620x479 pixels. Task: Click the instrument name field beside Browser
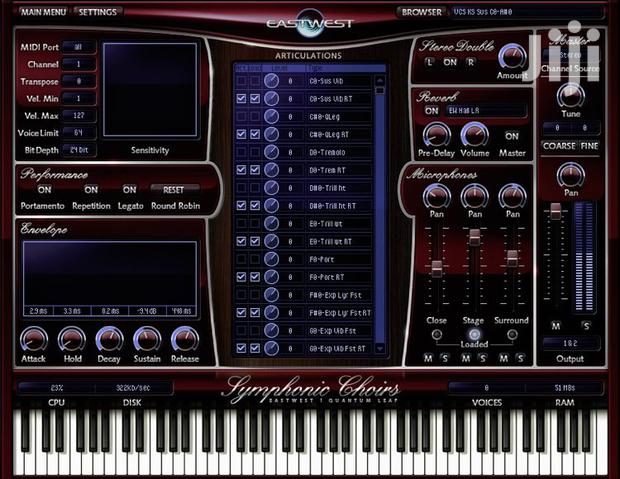click(x=527, y=12)
